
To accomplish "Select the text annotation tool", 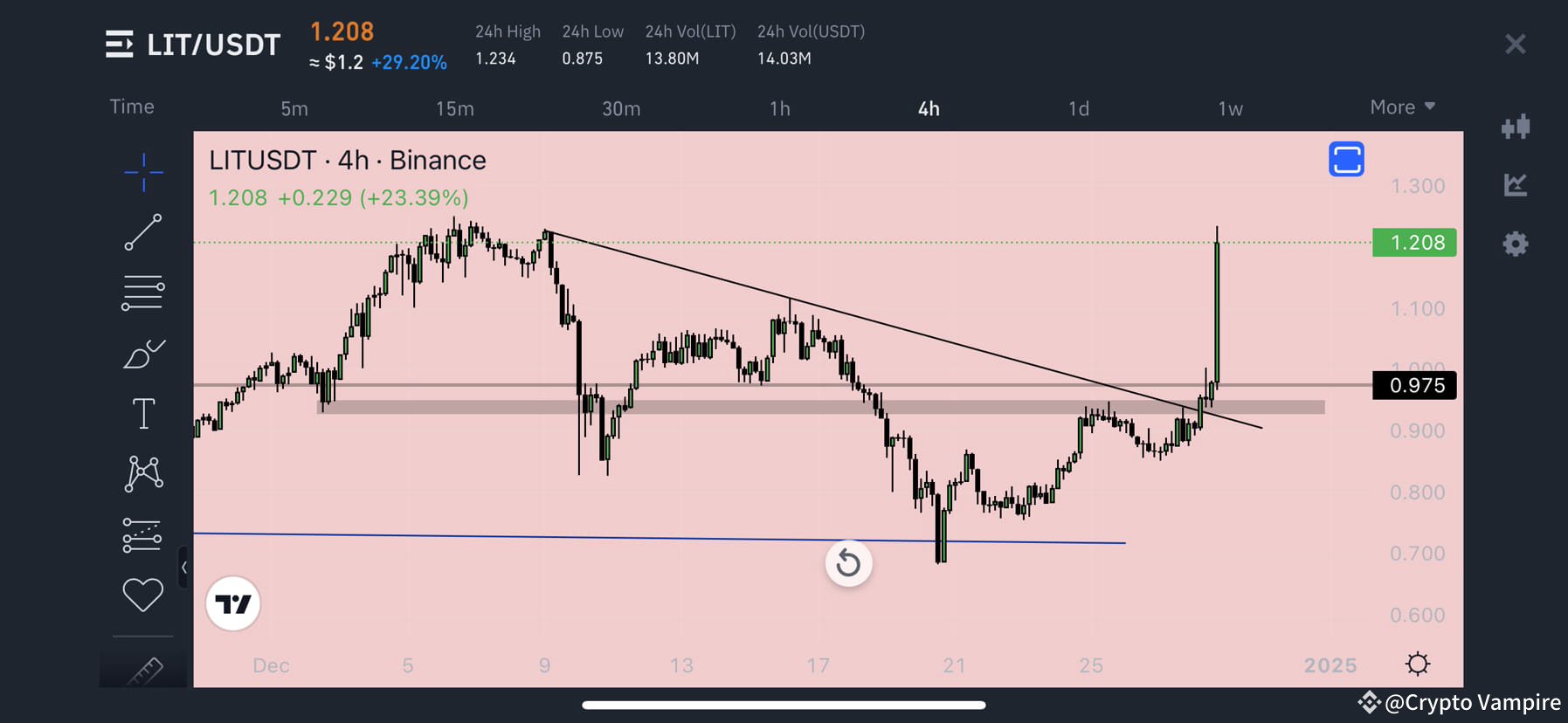I will pyautogui.click(x=142, y=413).
